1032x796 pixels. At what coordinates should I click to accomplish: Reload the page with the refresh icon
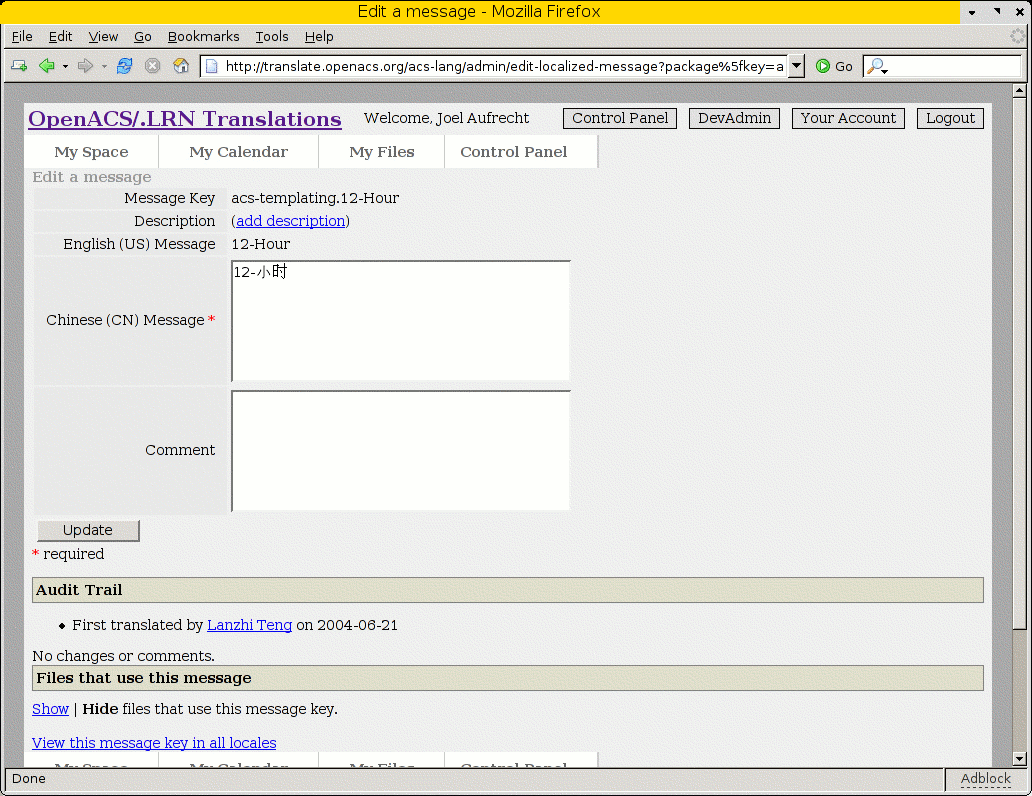[x=124, y=66]
